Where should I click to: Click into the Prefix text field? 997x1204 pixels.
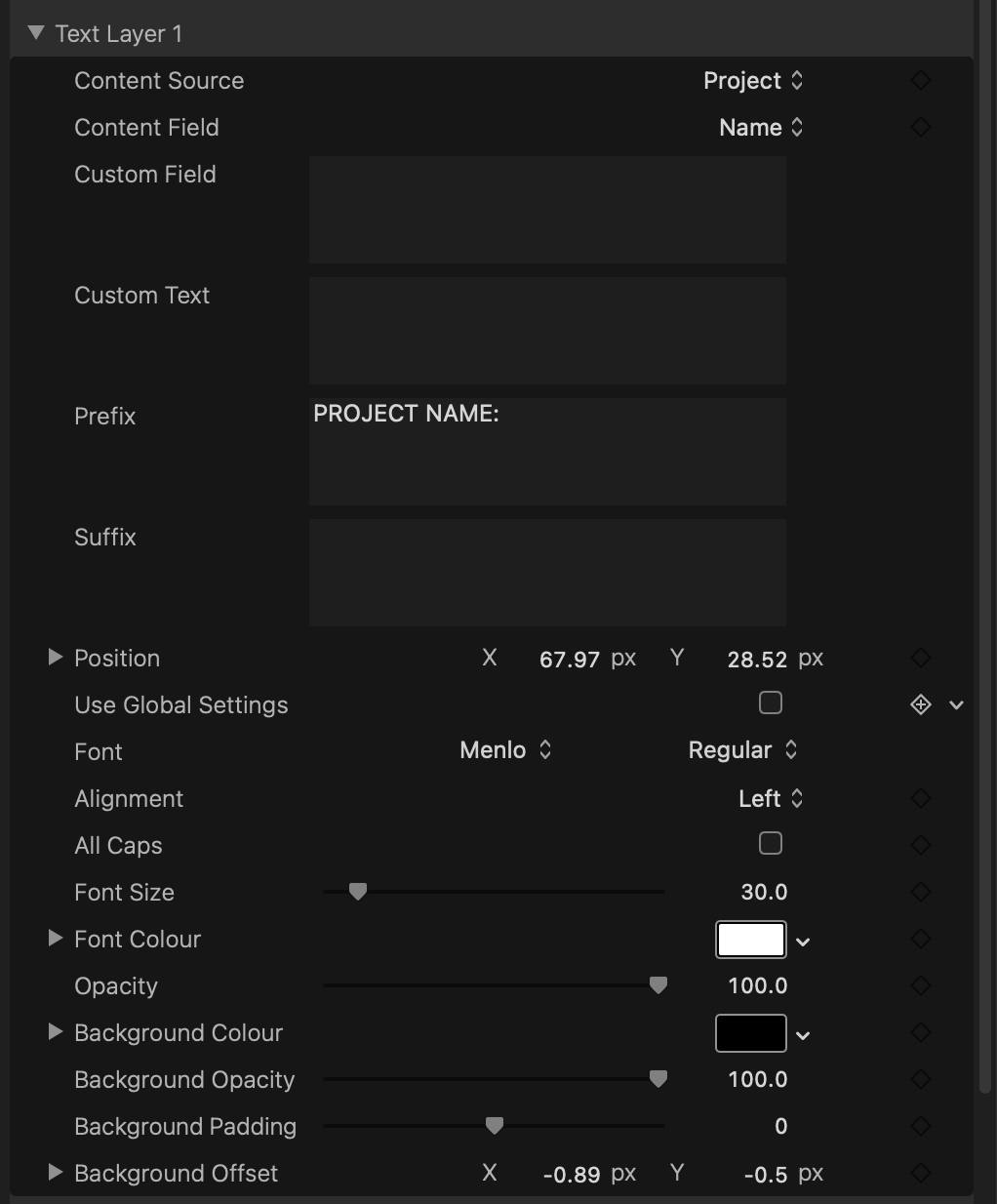(547, 451)
